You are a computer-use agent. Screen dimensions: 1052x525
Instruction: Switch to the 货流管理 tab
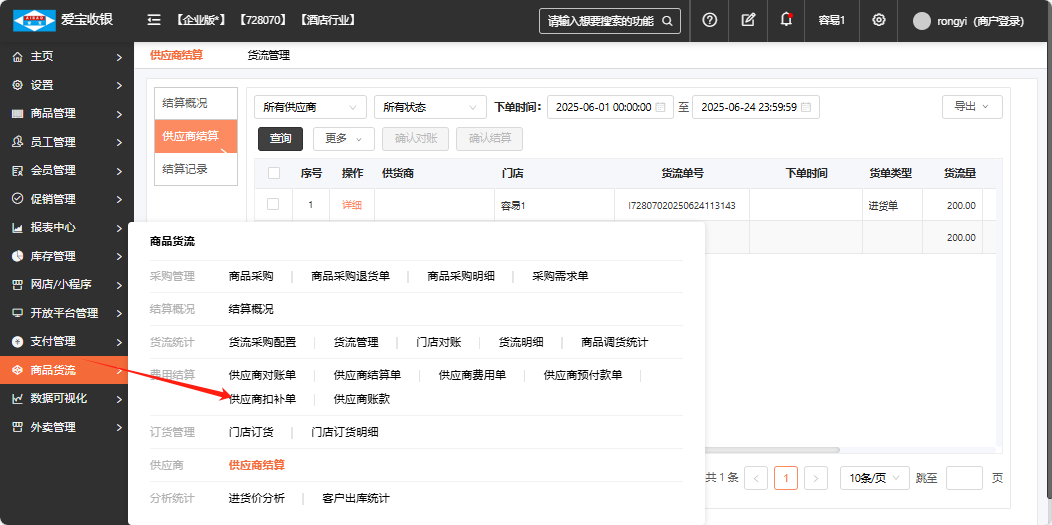pyautogui.click(x=269, y=55)
